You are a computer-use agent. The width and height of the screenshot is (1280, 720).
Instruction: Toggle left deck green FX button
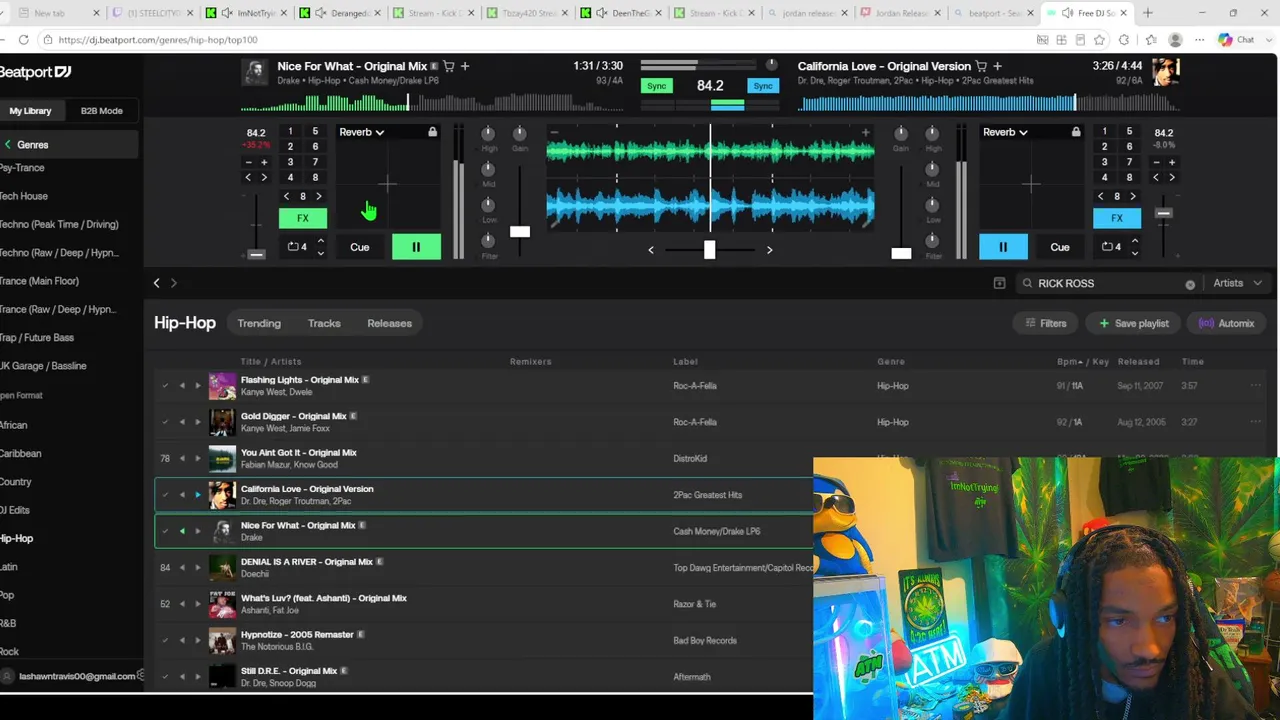tap(303, 218)
